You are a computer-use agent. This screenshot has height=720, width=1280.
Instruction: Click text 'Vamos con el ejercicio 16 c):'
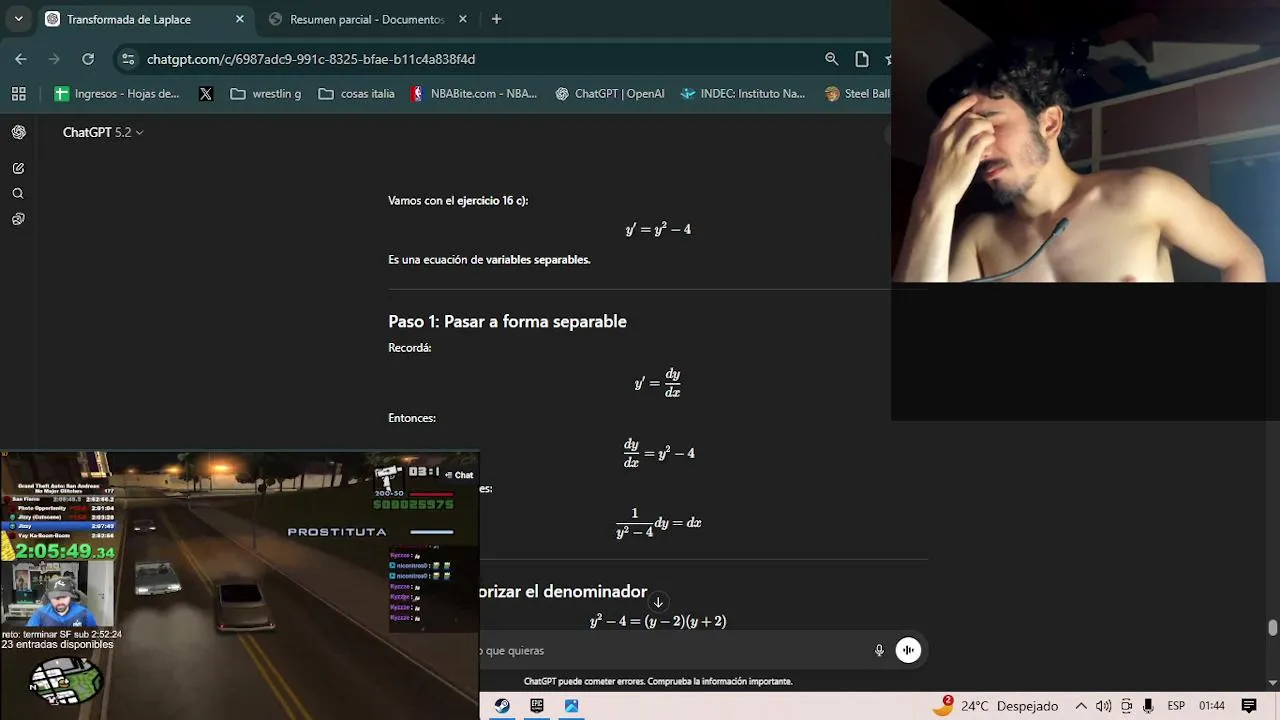click(x=458, y=200)
